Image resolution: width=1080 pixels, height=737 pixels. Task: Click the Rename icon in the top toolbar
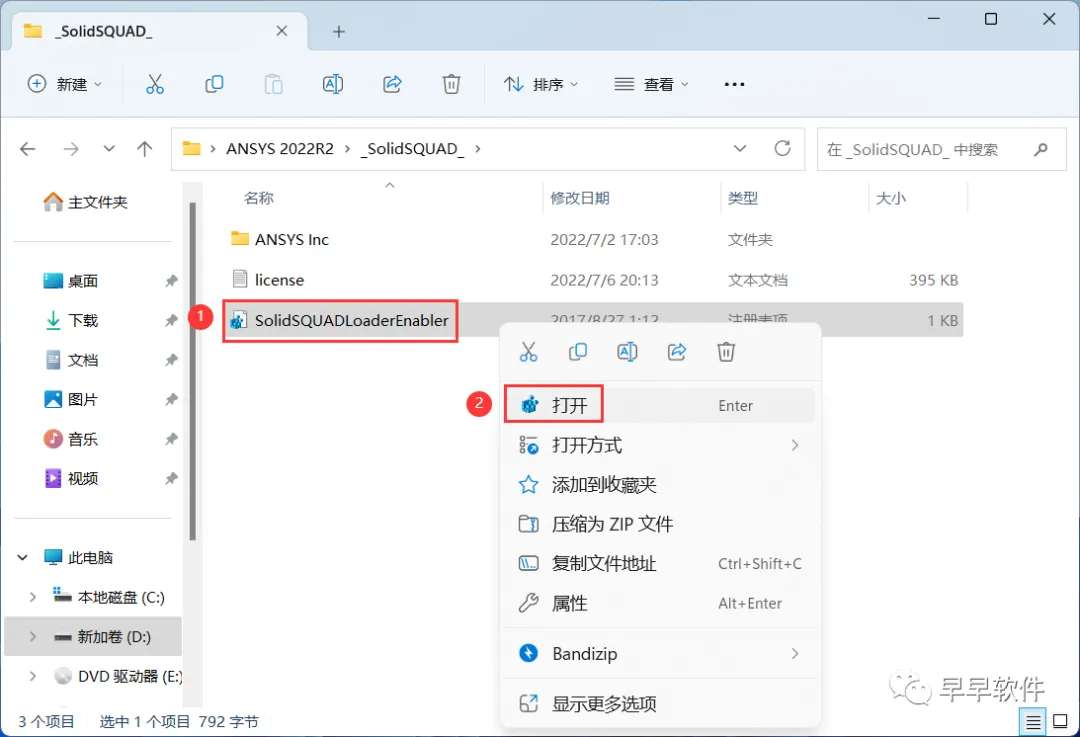(333, 84)
